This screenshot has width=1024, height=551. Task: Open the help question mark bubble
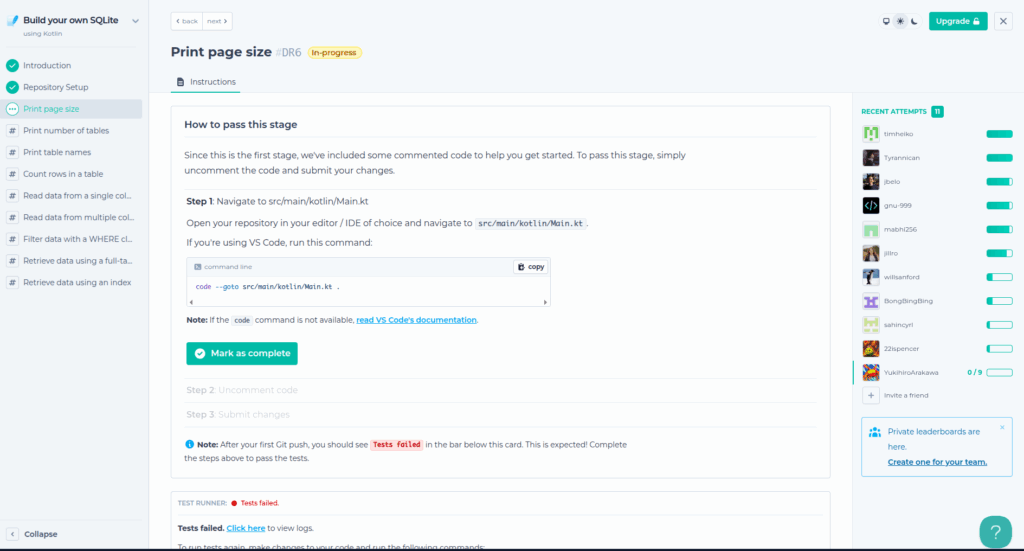(995, 532)
